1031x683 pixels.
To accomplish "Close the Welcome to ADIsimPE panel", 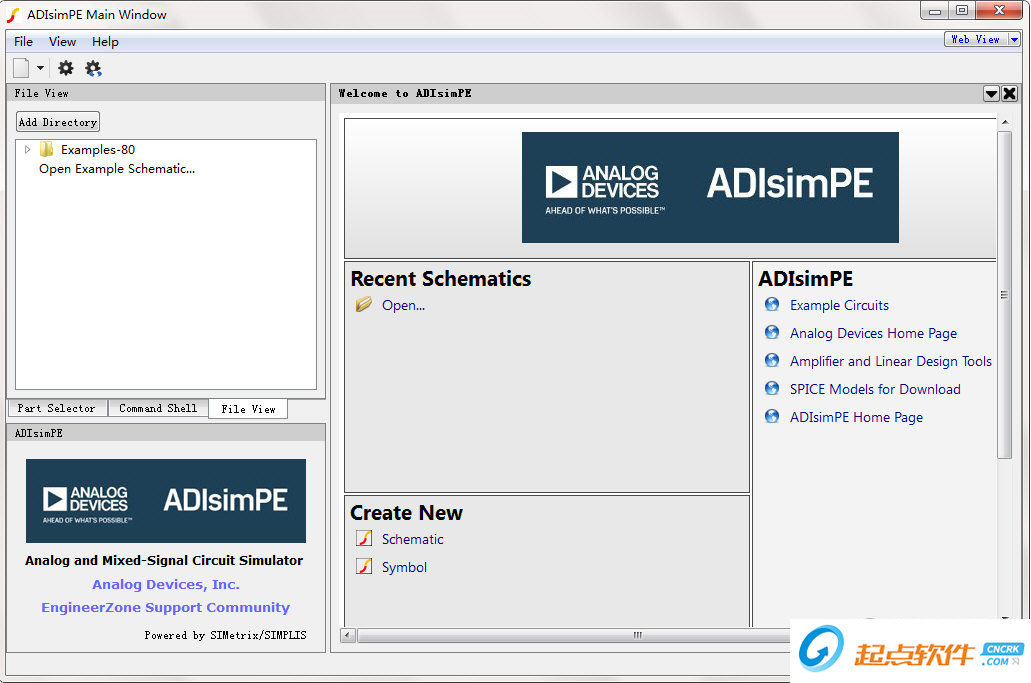I will coord(1009,93).
